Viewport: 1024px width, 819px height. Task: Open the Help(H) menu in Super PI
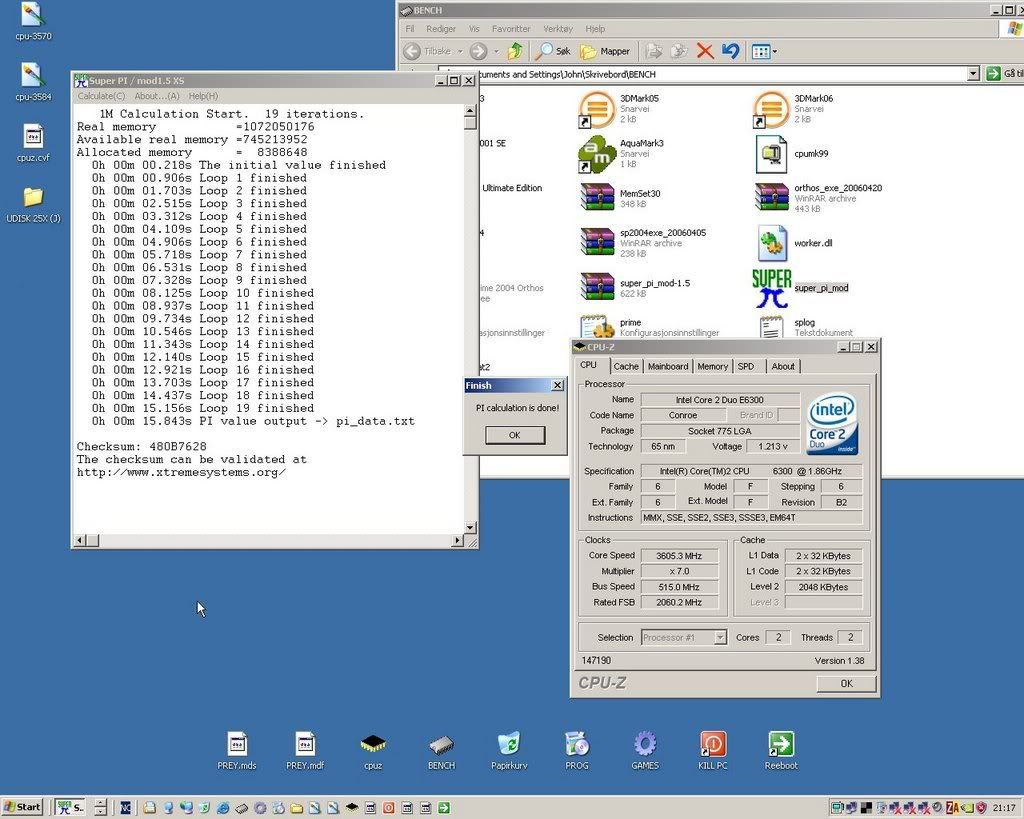(203, 96)
